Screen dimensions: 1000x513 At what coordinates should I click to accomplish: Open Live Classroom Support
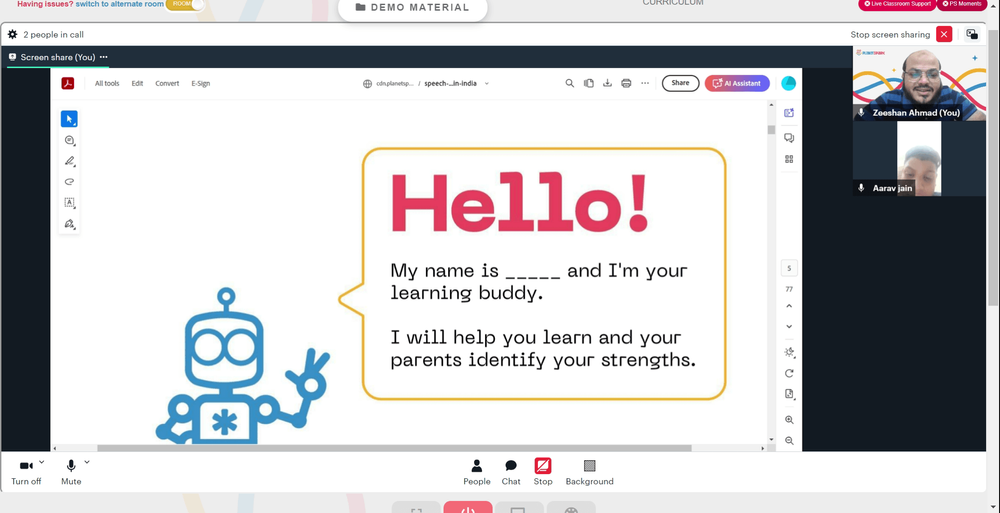896,4
